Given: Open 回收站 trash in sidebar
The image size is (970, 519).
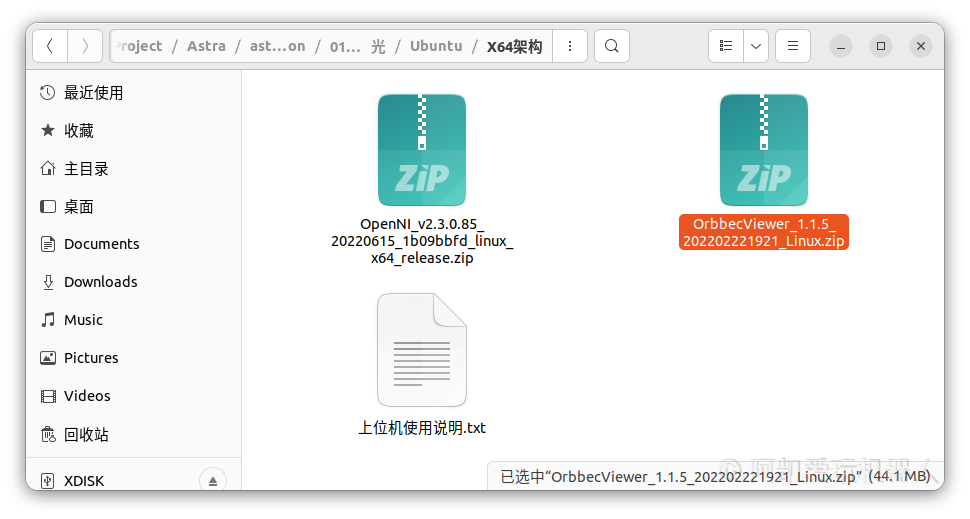Looking at the screenshot, I should pos(133,435).
